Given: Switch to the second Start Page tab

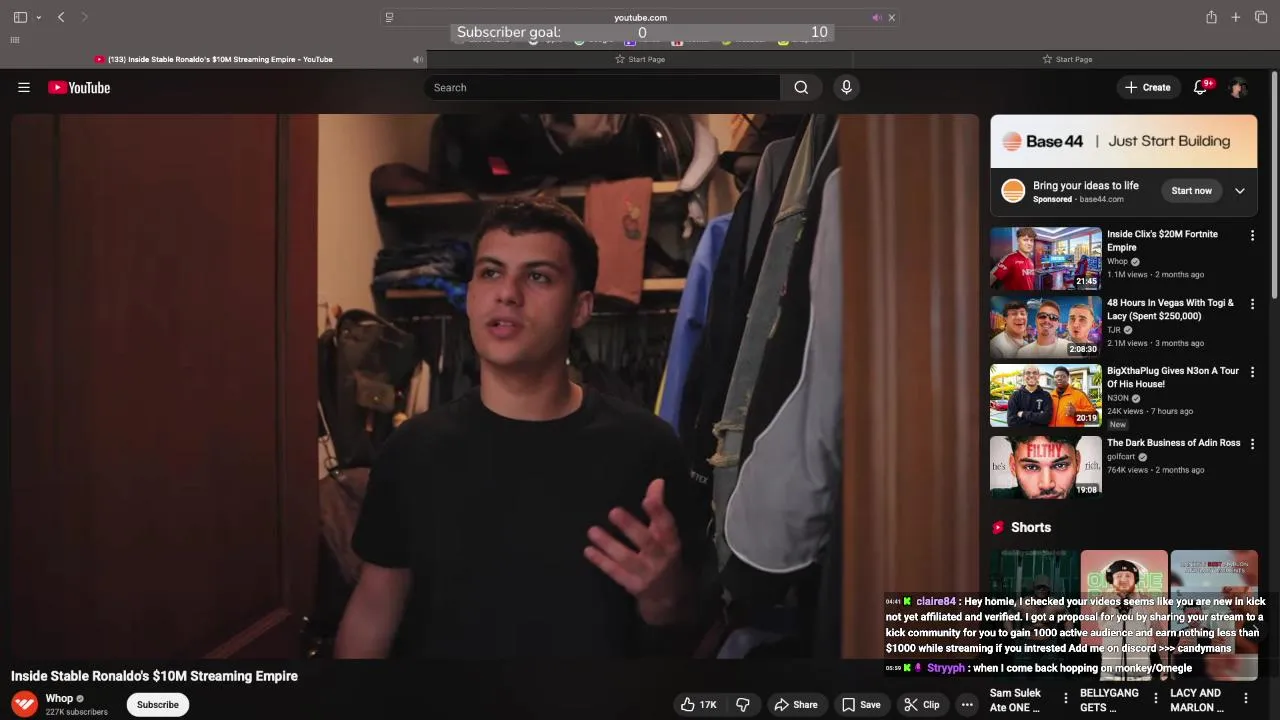Looking at the screenshot, I should coord(1067,59).
